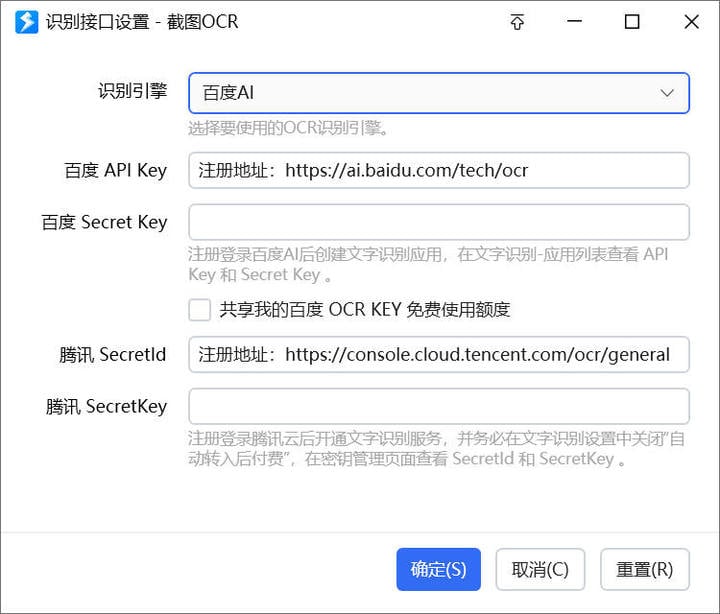Screen dimensions: 720x614
Task: Minimize the settings window
Action: pos(574,21)
